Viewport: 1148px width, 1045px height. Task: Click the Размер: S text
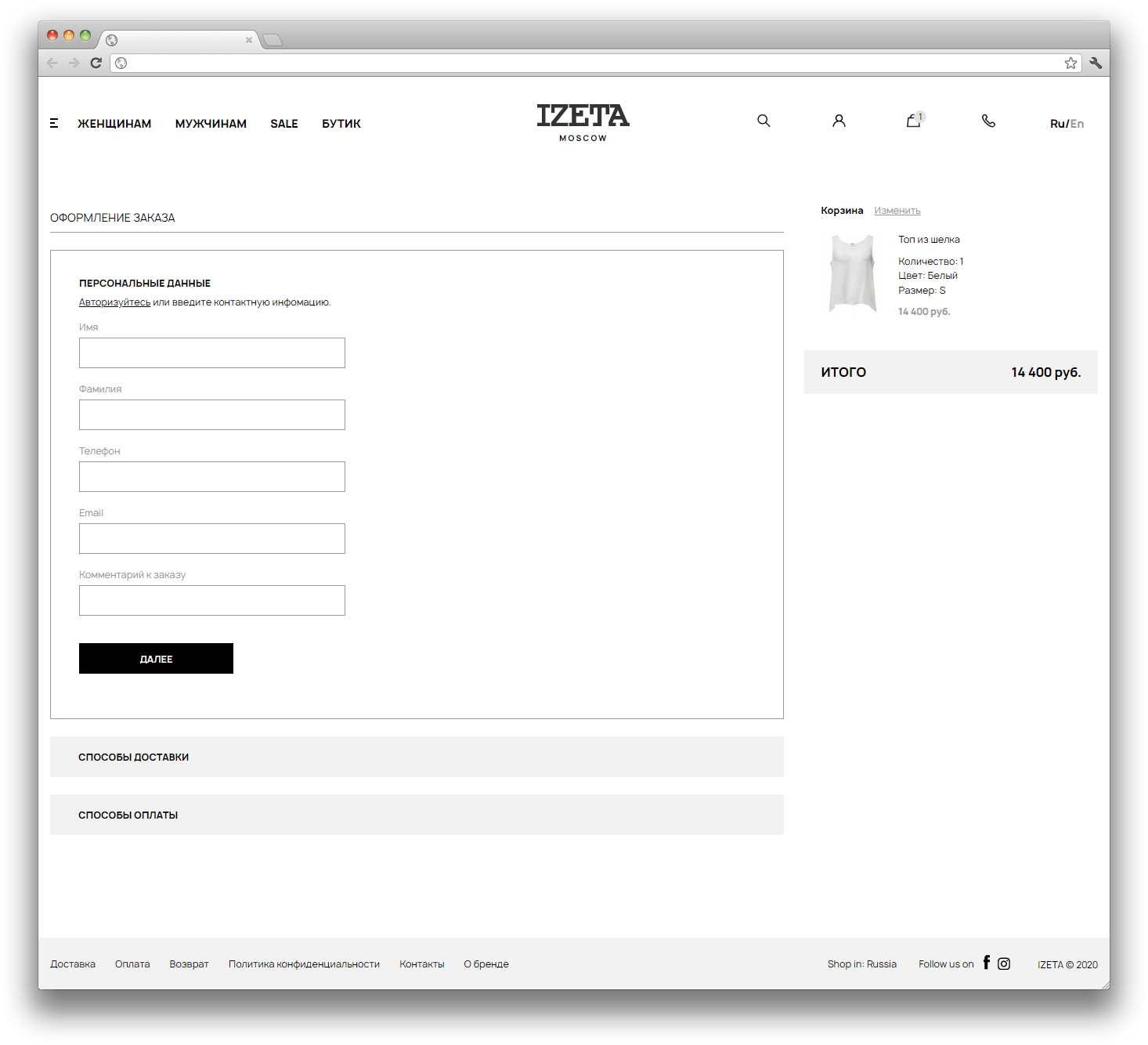(922, 291)
